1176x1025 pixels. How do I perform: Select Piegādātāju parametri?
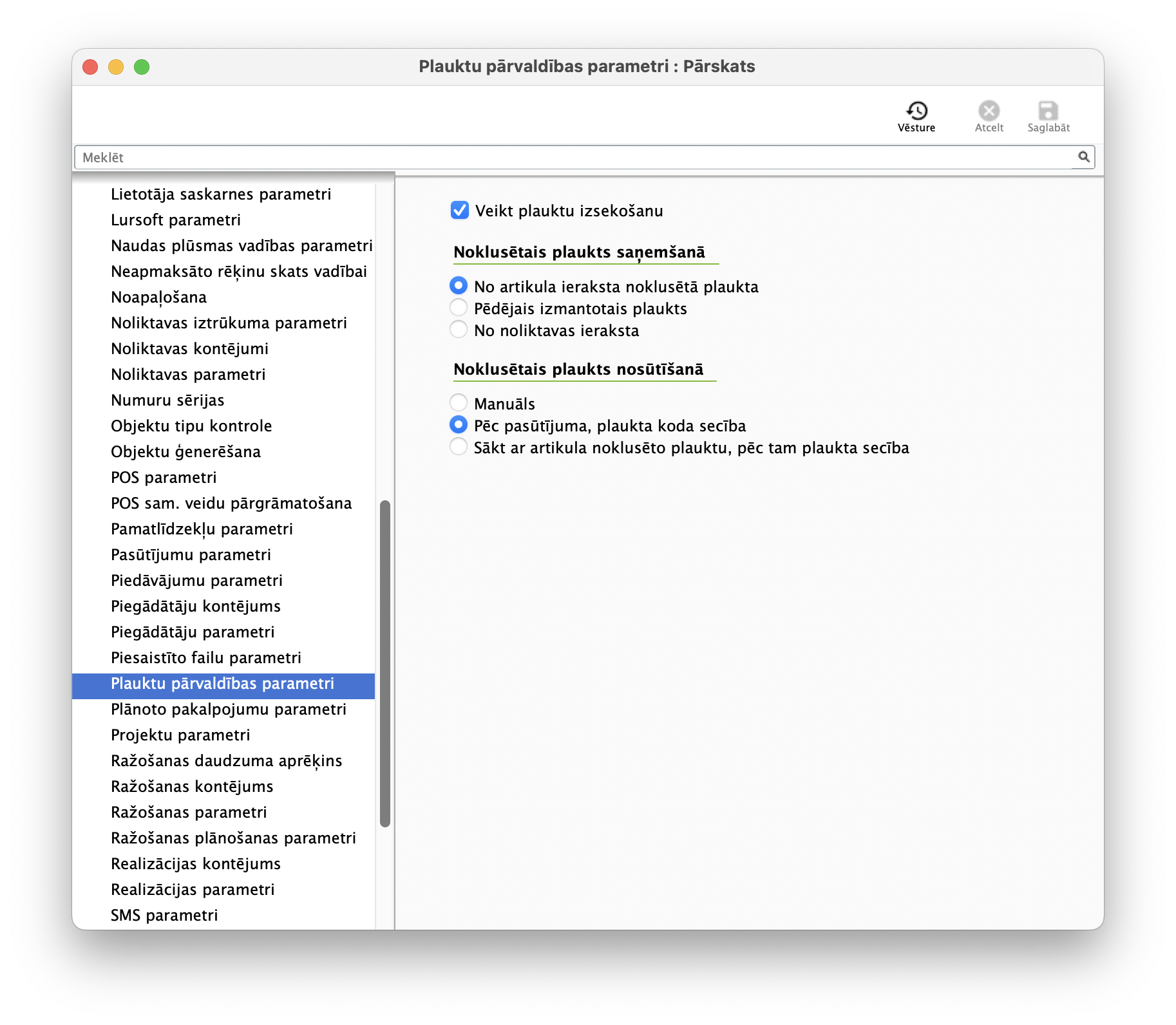tap(223, 632)
